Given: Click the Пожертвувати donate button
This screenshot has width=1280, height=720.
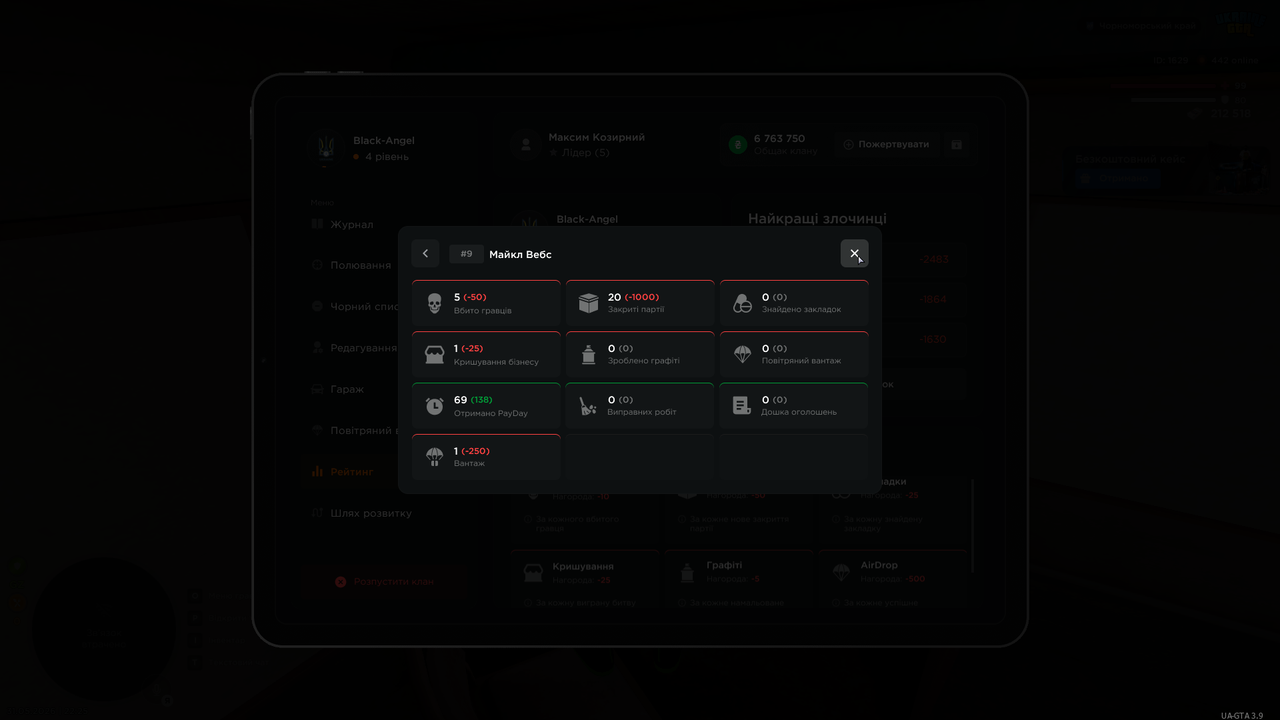Looking at the screenshot, I should (x=885, y=144).
